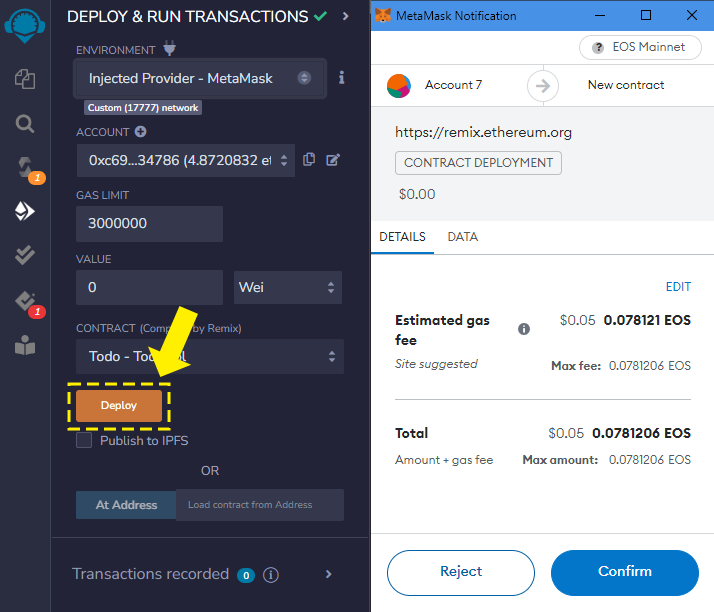Viewport: 714px width, 612px height.
Task: Open Solidity compiler sidebar icon
Action: (x=26, y=168)
